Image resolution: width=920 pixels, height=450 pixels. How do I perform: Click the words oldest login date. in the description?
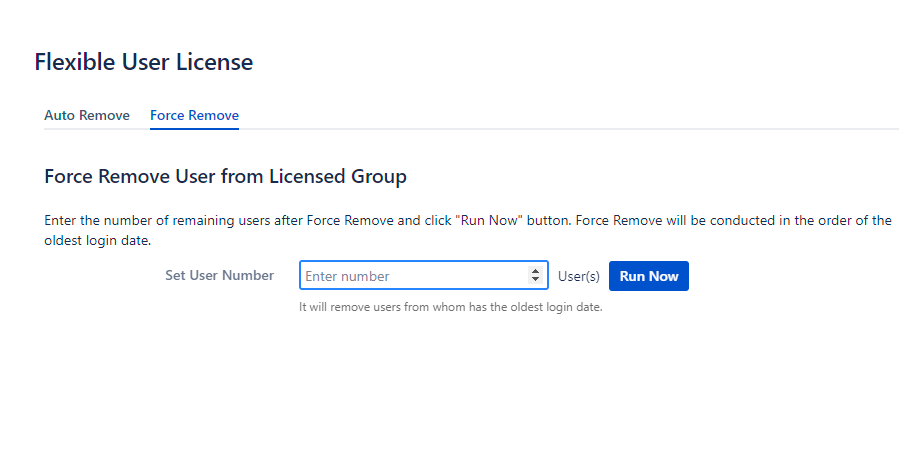(x=98, y=241)
